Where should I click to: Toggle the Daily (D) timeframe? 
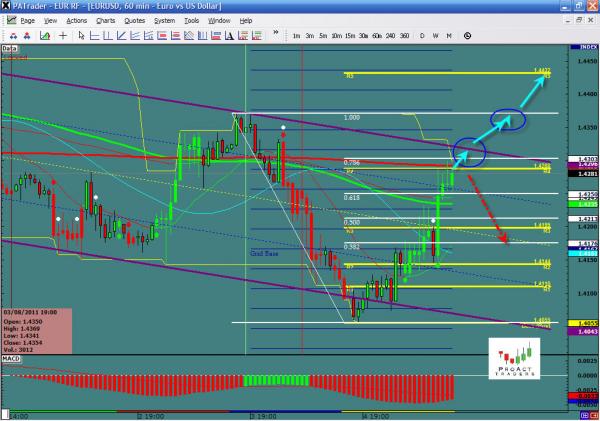(422, 36)
